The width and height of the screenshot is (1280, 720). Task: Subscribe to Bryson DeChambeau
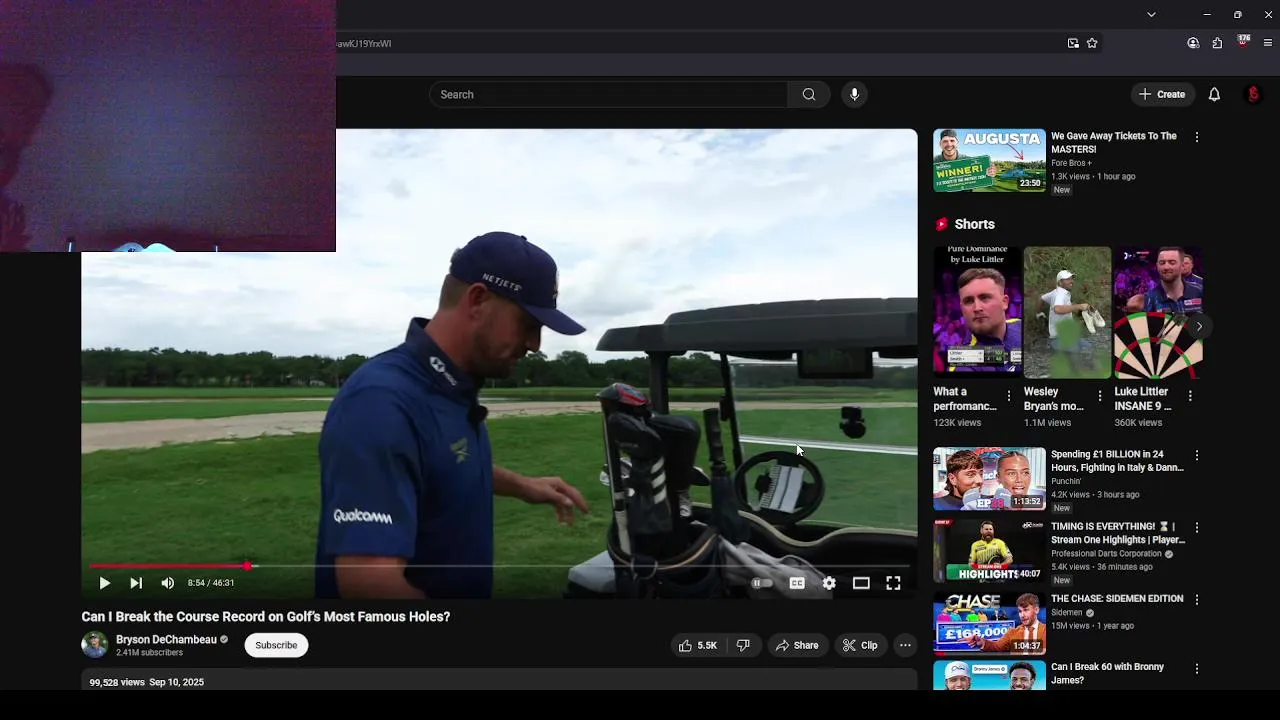276,645
